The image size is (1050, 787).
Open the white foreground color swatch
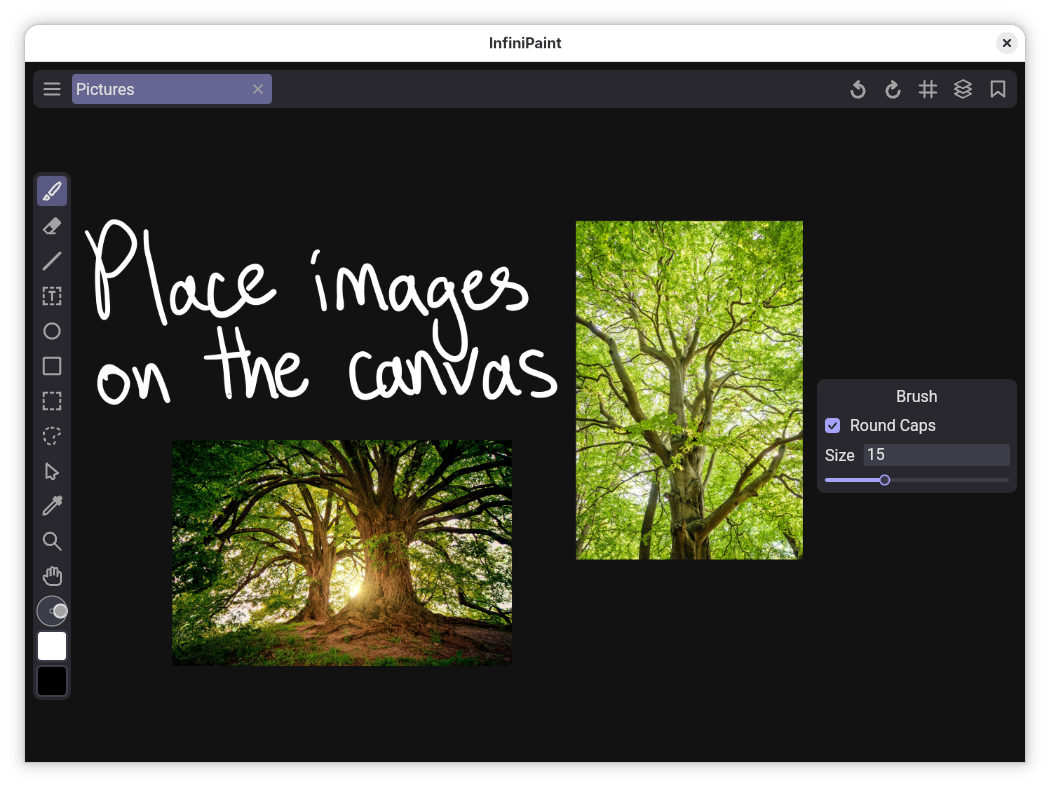[52, 646]
